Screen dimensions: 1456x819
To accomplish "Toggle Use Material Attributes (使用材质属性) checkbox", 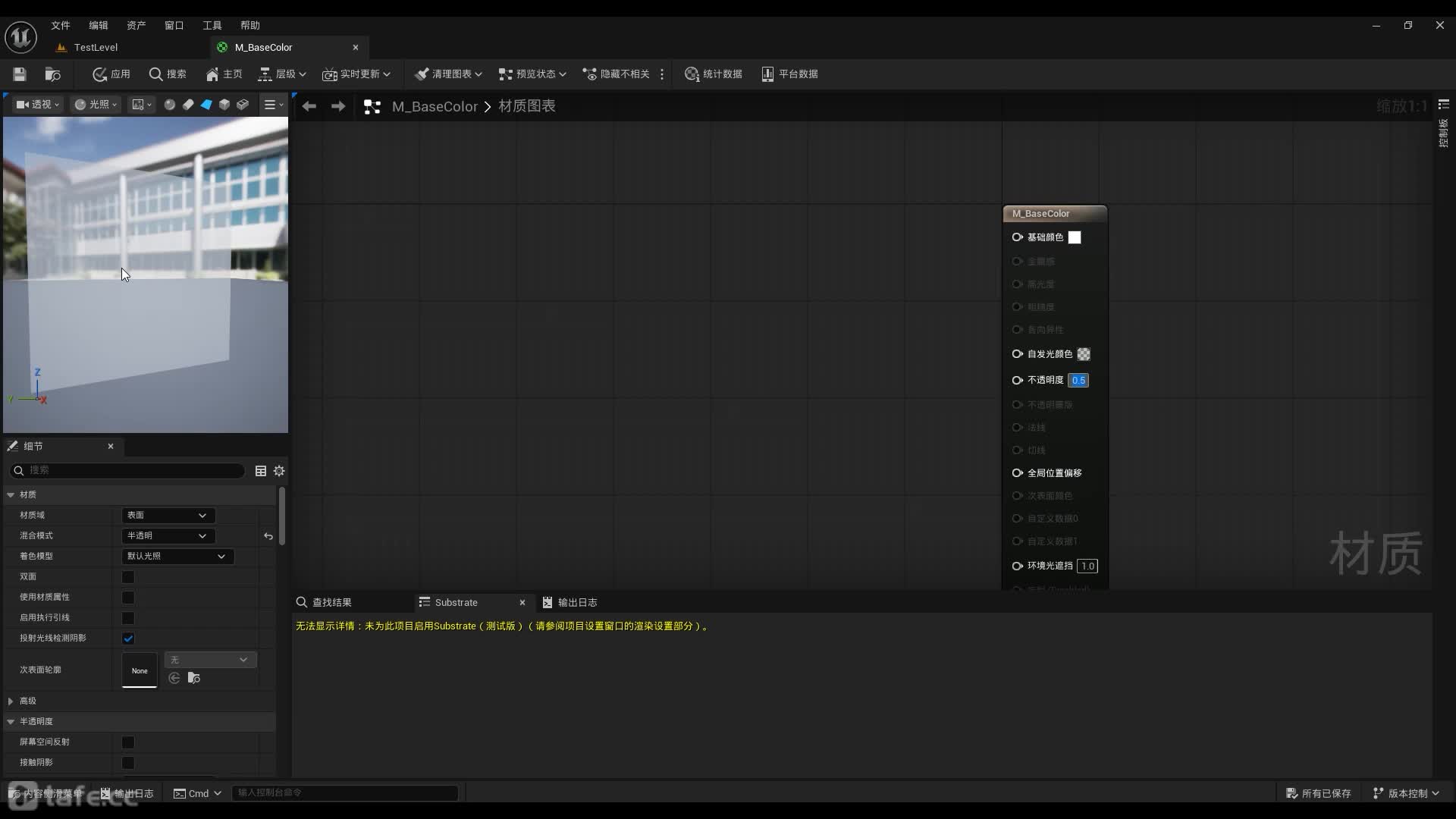I will coord(128,598).
